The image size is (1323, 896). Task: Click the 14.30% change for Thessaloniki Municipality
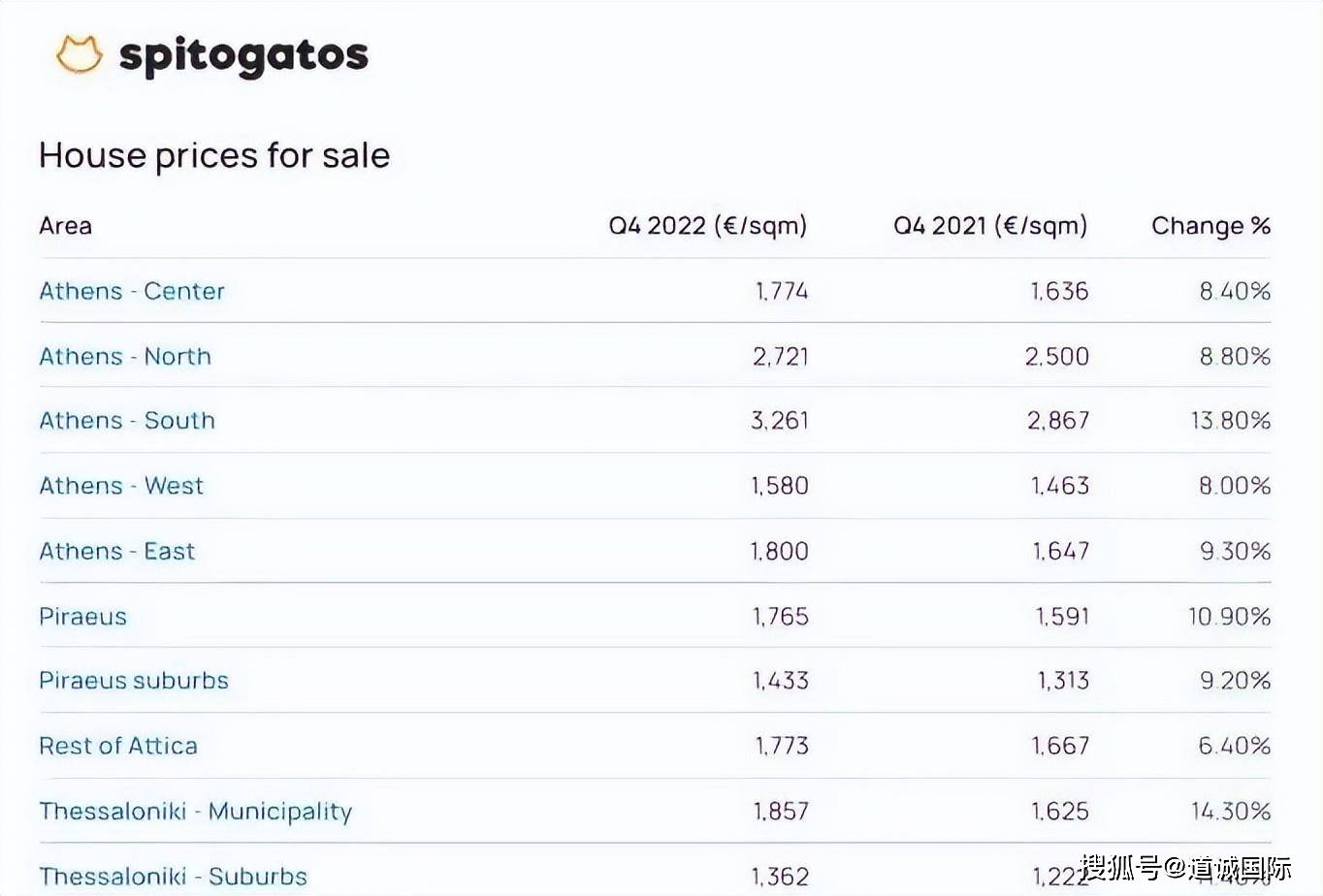[x=1231, y=811]
